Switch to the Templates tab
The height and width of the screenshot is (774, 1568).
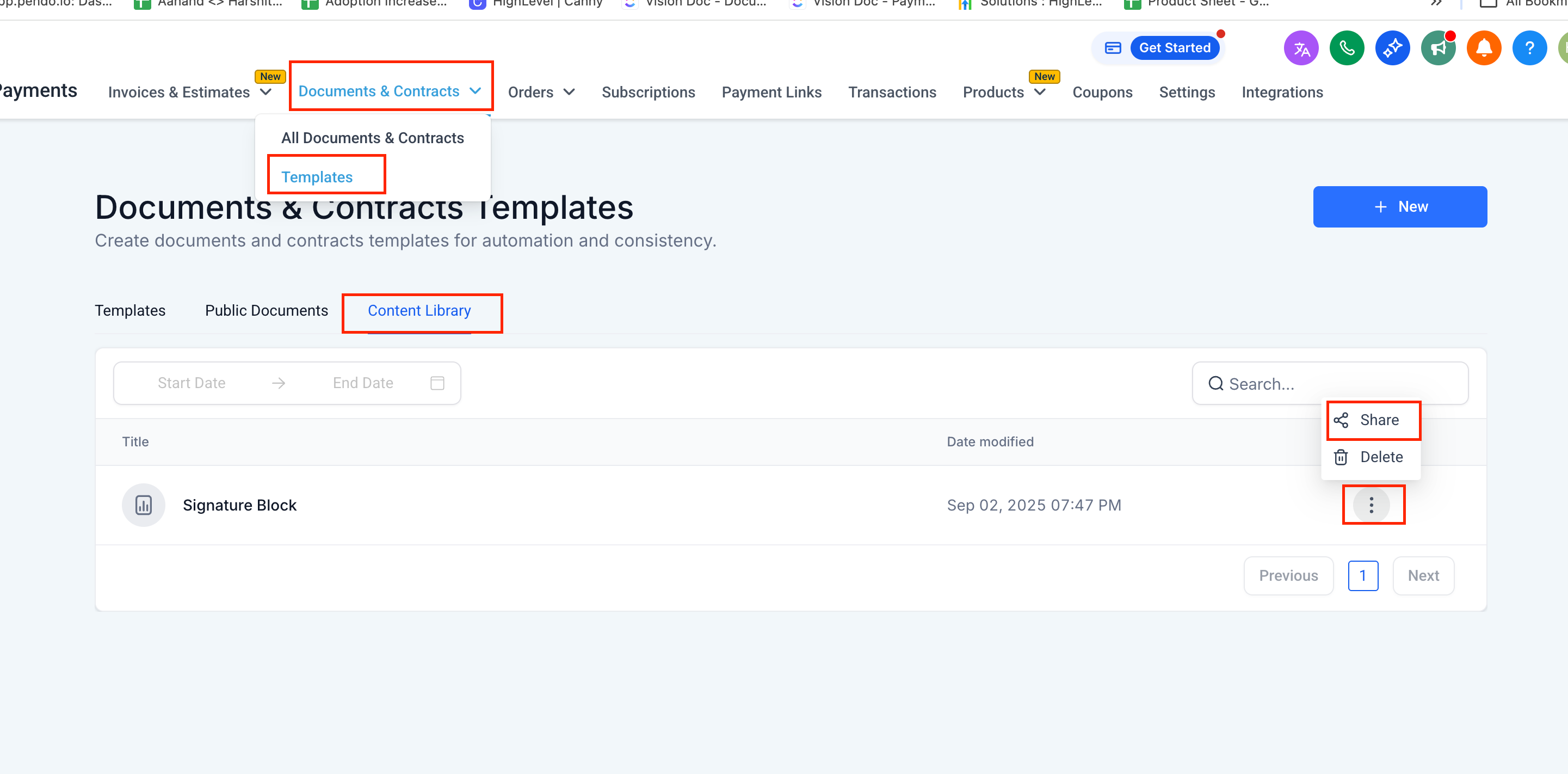pyautogui.click(x=129, y=311)
